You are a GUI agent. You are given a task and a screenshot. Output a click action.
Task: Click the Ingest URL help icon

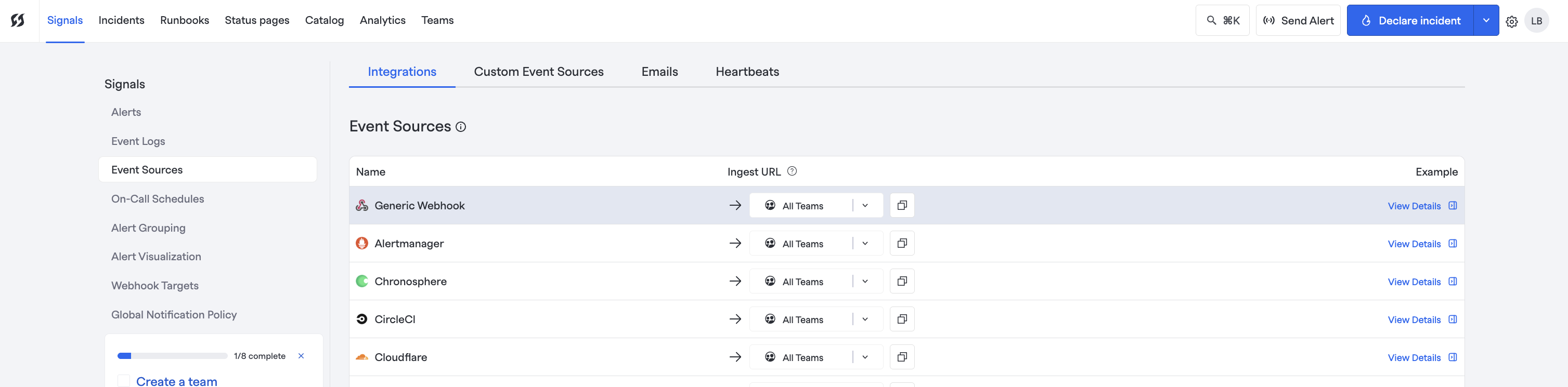[x=792, y=171]
